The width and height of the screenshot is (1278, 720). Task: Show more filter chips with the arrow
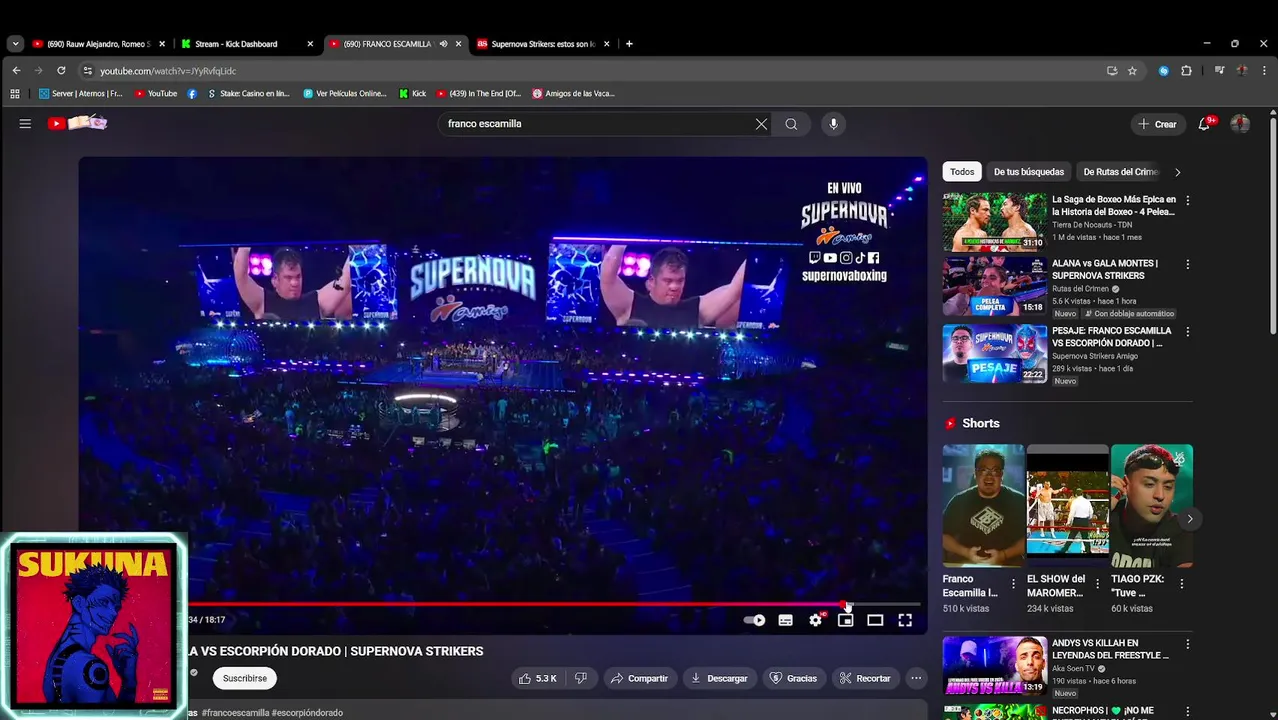coord(1178,172)
